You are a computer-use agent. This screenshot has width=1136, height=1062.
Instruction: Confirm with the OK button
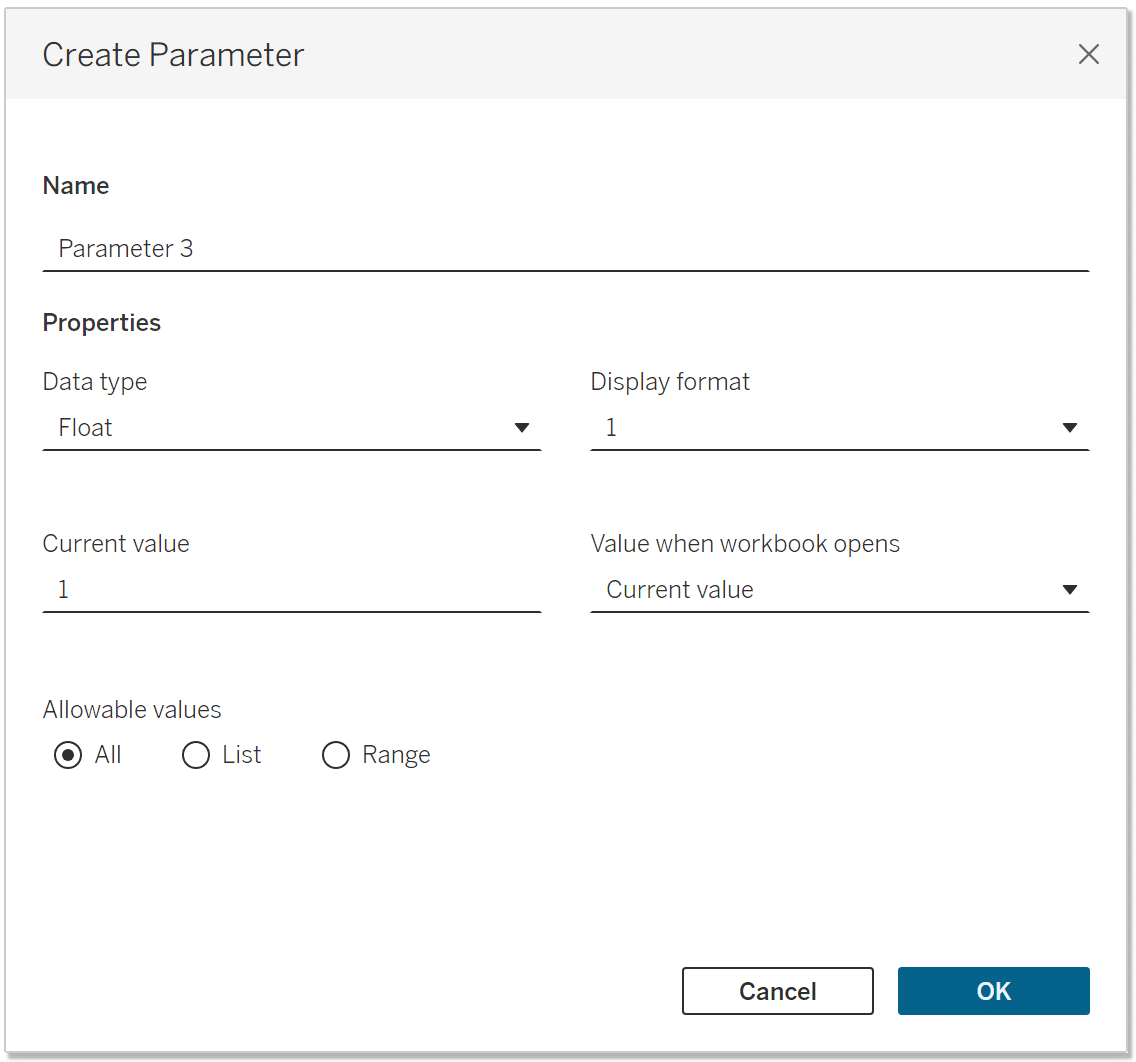click(x=993, y=991)
